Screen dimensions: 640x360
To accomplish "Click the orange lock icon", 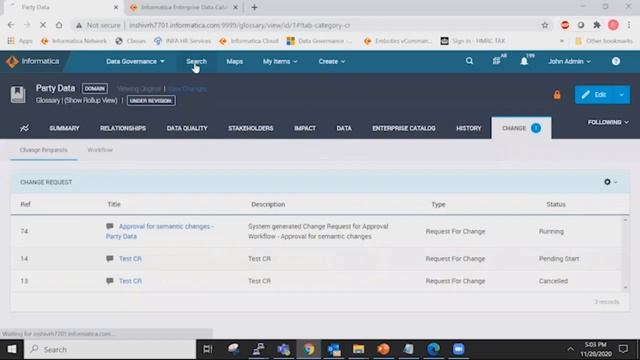I will (557, 95).
